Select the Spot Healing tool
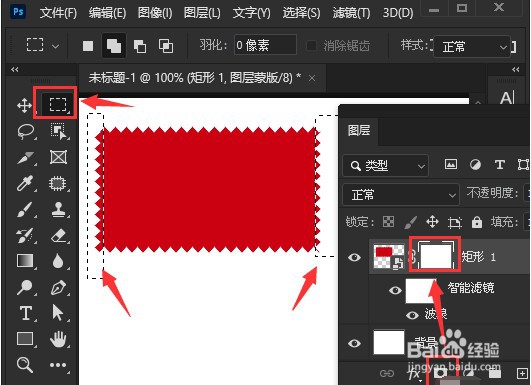Image resolution: width=531 pixels, height=385 pixels. pos(58,183)
